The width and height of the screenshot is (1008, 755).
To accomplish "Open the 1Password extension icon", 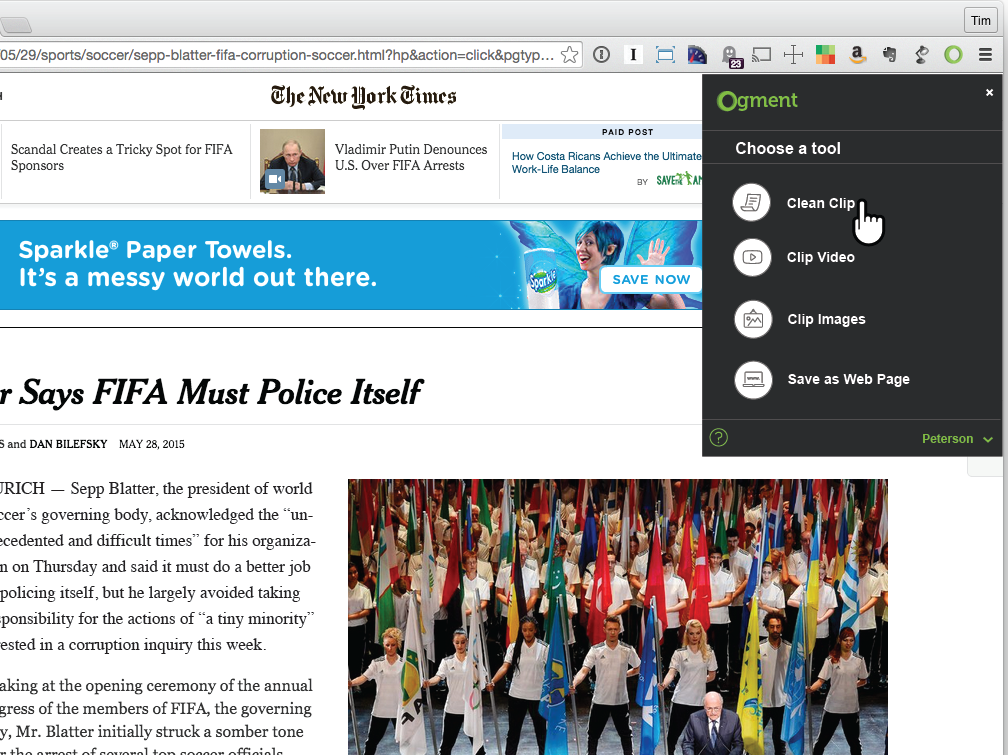I will click(601, 55).
